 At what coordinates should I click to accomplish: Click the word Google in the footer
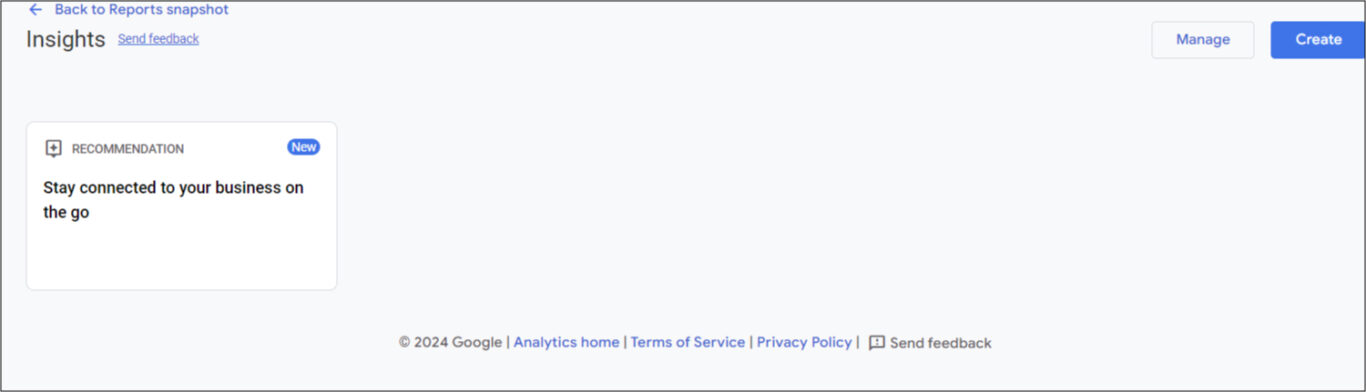click(477, 342)
